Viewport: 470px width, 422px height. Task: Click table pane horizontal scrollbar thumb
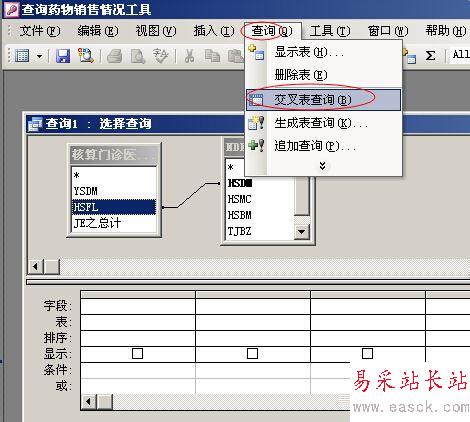tap(52, 266)
